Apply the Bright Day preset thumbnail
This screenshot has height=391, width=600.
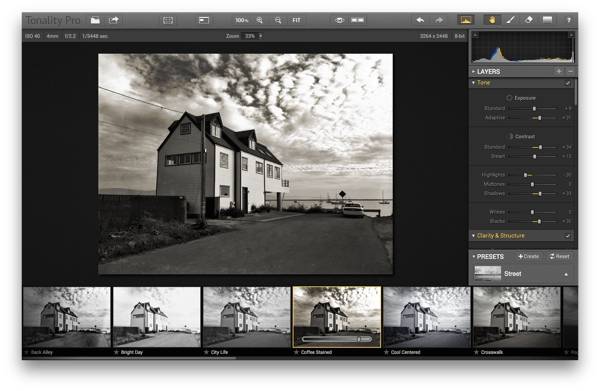157,317
